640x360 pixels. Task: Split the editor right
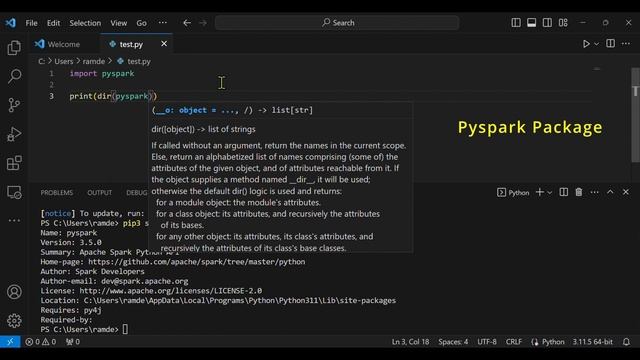coord(610,44)
